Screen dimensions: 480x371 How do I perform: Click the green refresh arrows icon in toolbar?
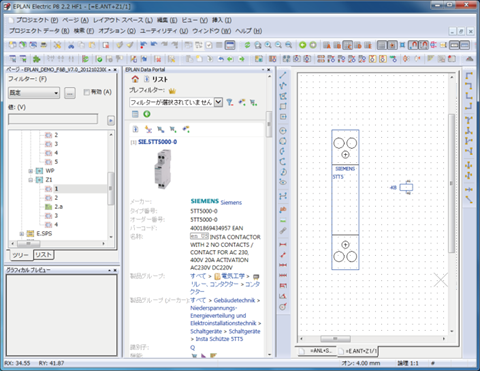pyautogui.click(x=247, y=45)
